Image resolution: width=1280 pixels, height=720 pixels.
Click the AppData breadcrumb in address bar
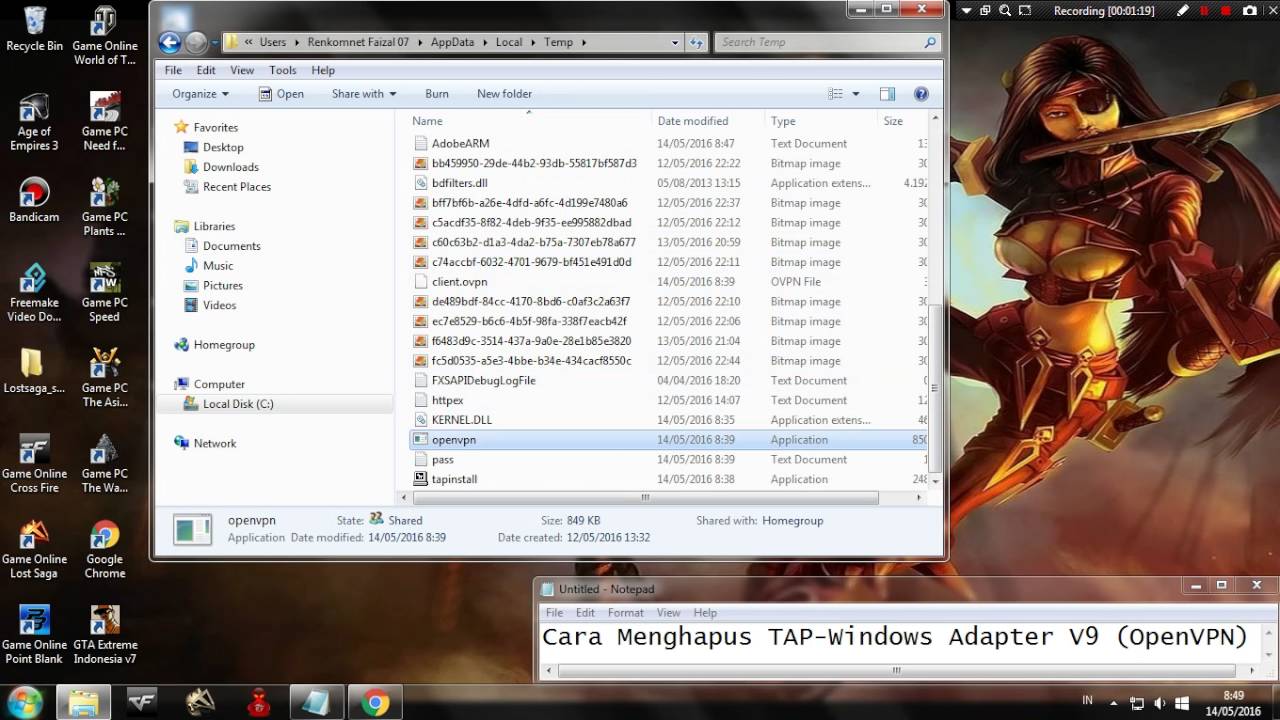click(x=453, y=42)
